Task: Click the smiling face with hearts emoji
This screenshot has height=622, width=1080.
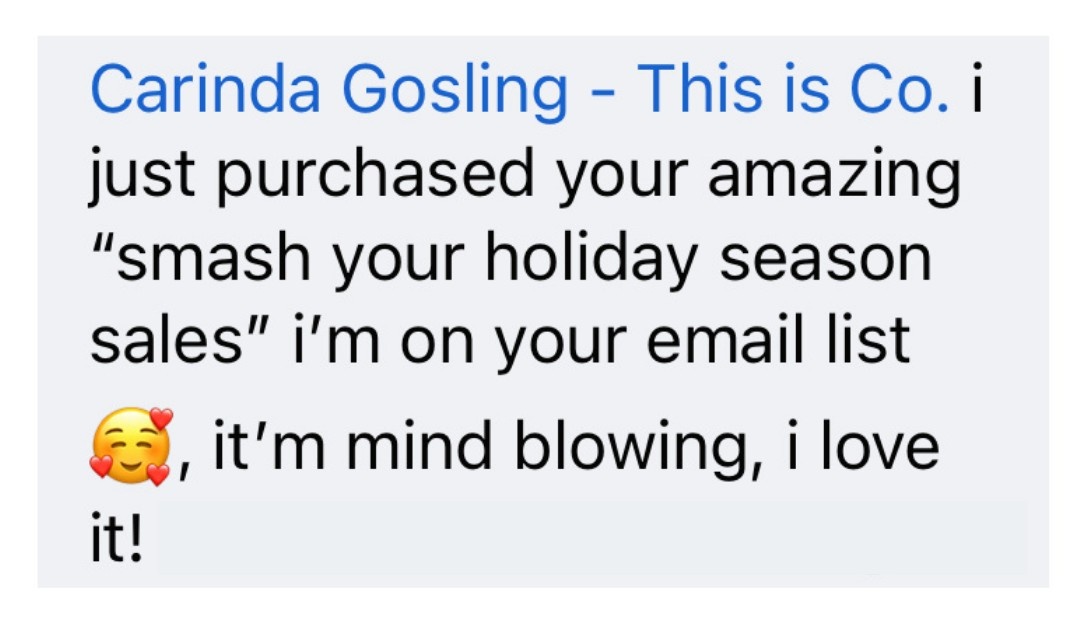Action: pyautogui.click(x=132, y=446)
